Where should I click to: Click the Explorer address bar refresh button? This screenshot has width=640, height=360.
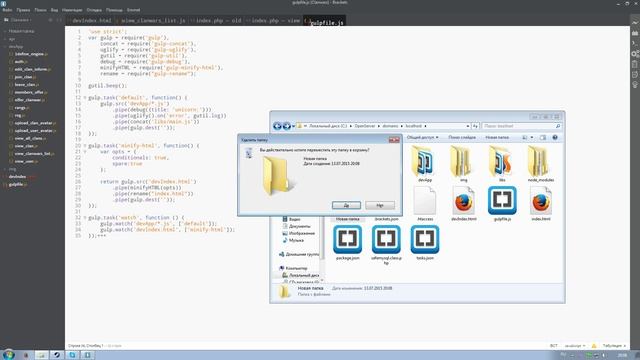point(475,126)
